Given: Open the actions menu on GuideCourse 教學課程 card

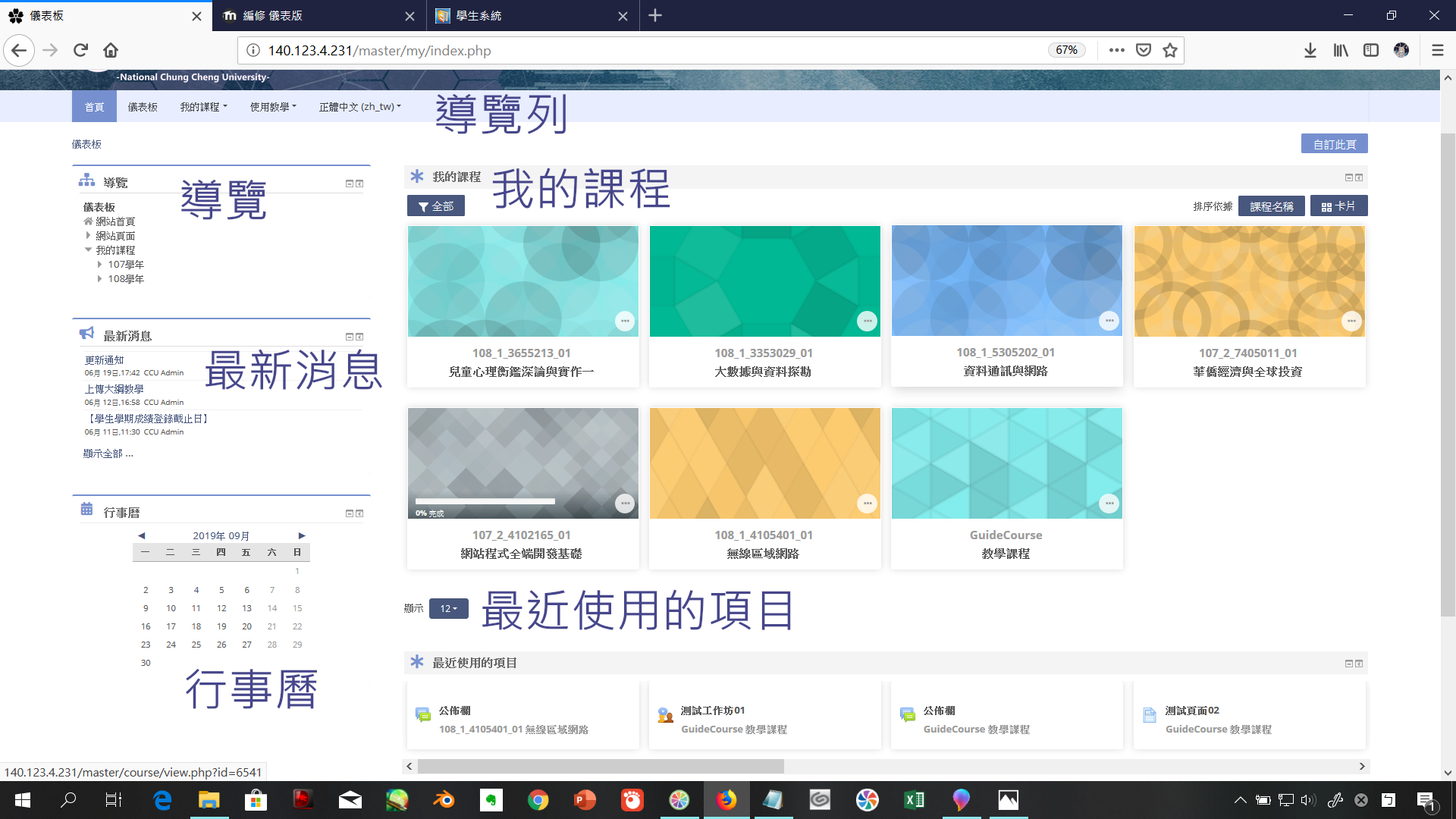Looking at the screenshot, I should point(1109,503).
